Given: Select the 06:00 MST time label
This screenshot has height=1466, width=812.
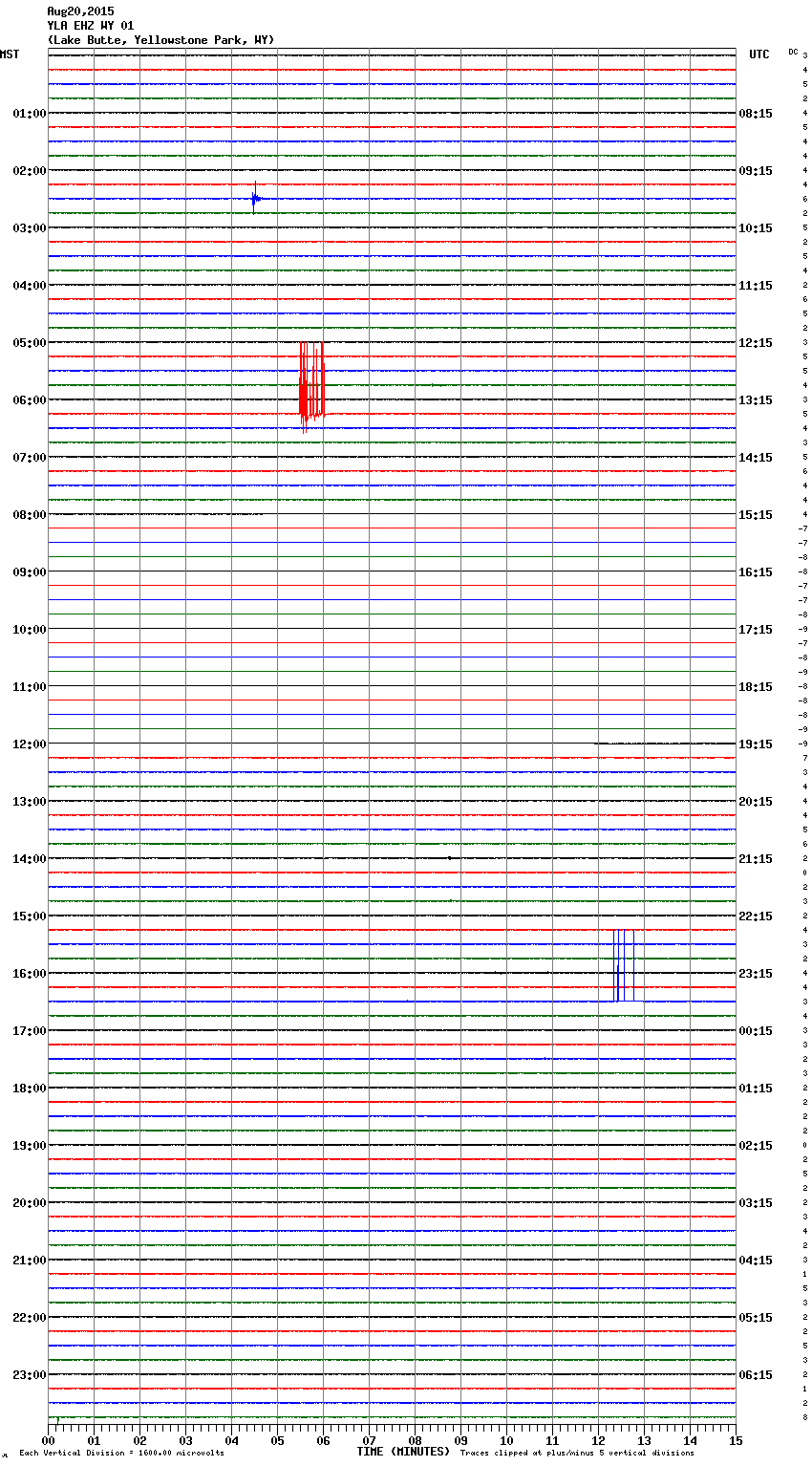Looking at the screenshot, I should [30, 400].
